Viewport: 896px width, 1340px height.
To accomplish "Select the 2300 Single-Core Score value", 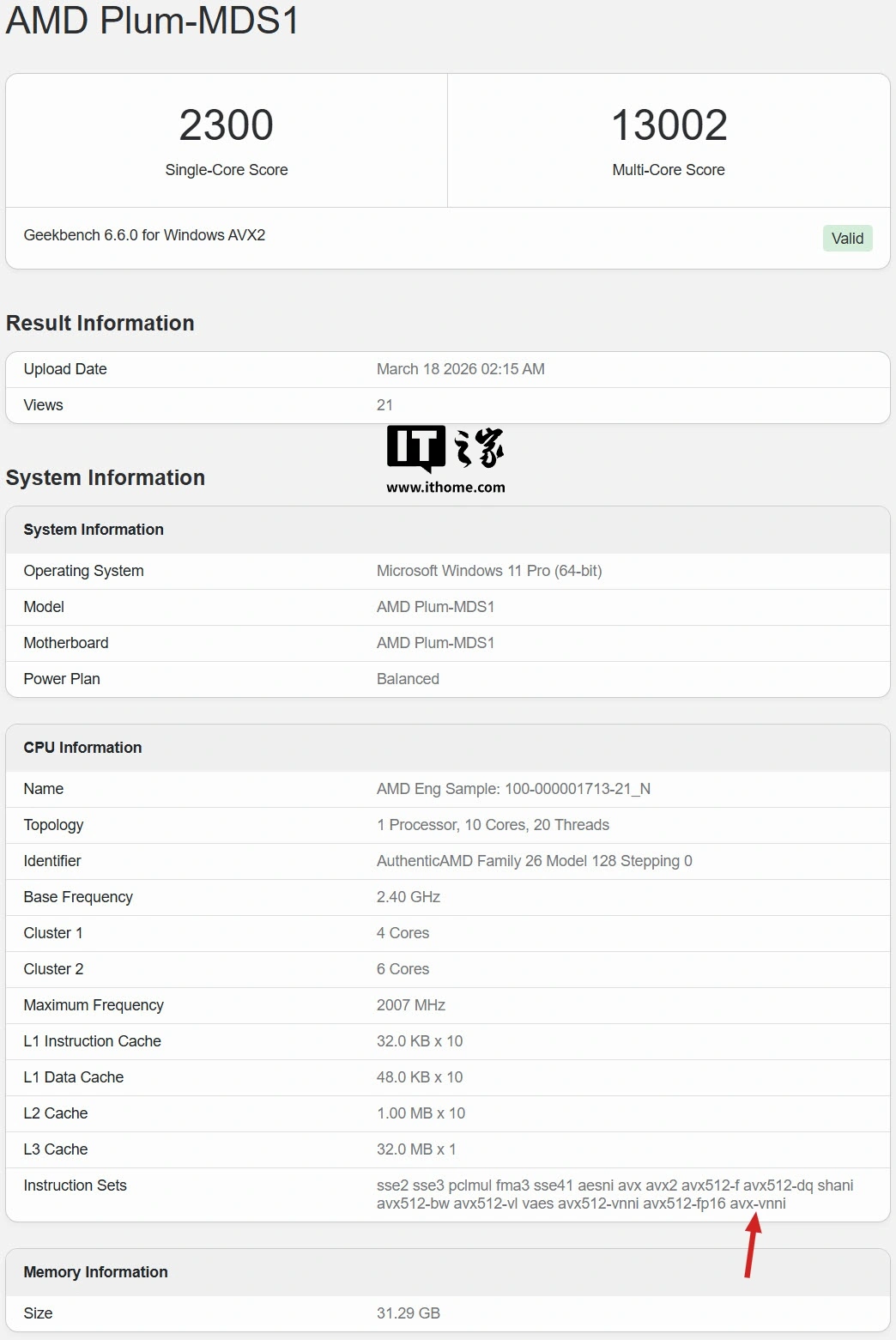I will pyautogui.click(x=226, y=125).
